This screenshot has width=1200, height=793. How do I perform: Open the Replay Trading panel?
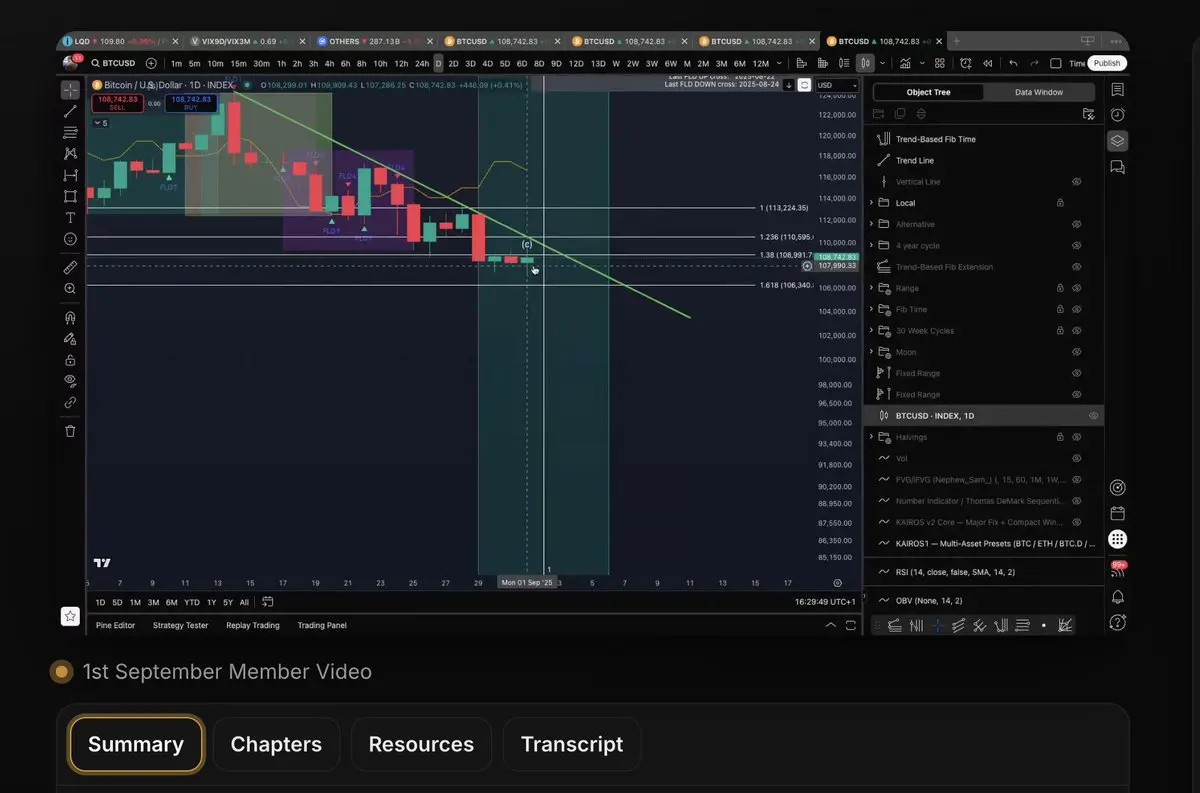pyautogui.click(x=253, y=625)
